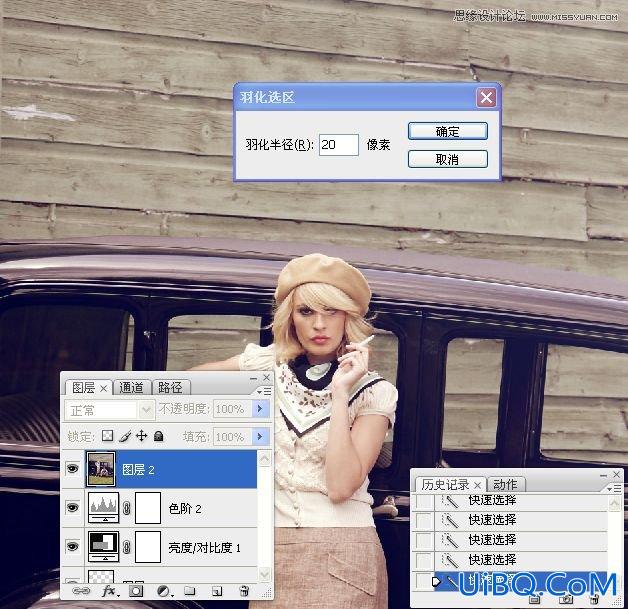The image size is (628, 609).
Task: Click History panel scroll up arrow
Action: click(615, 503)
